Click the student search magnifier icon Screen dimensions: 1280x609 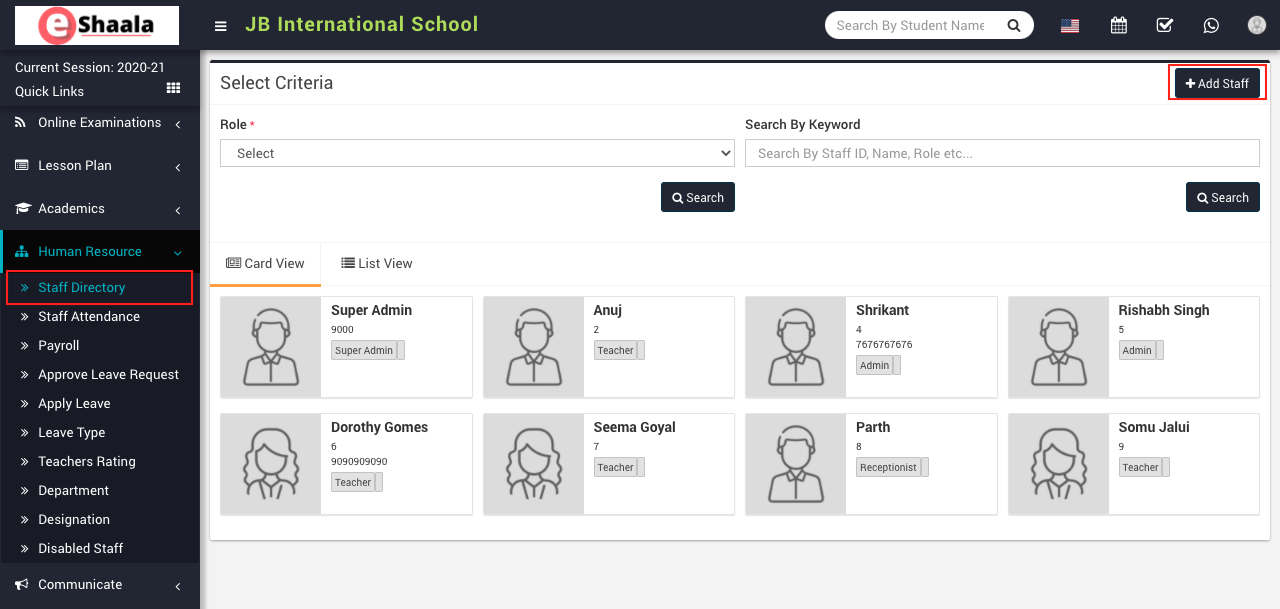(x=1013, y=26)
